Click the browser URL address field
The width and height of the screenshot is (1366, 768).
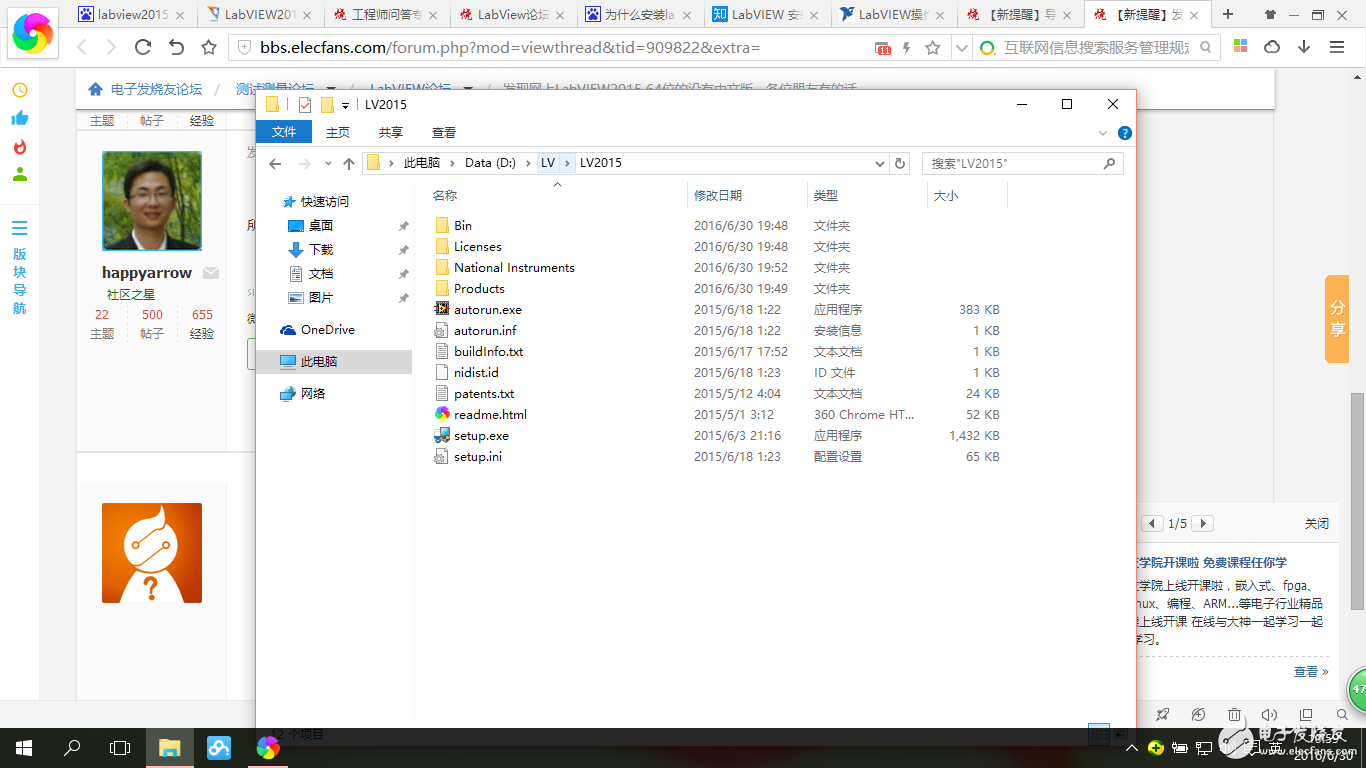point(560,48)
